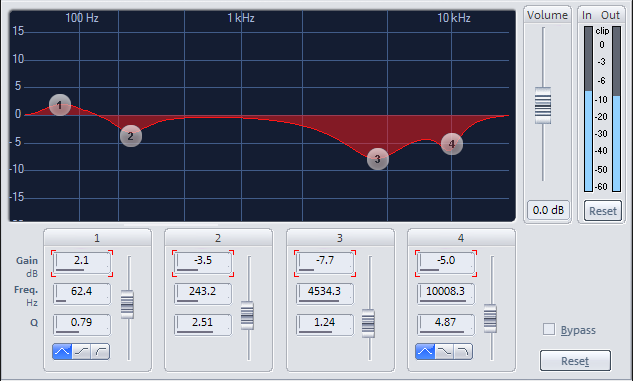Click the band 4 frequency field showing 10008.3
Image resolution: width=633 pixels, height=381 pixels.
point(446,294)
